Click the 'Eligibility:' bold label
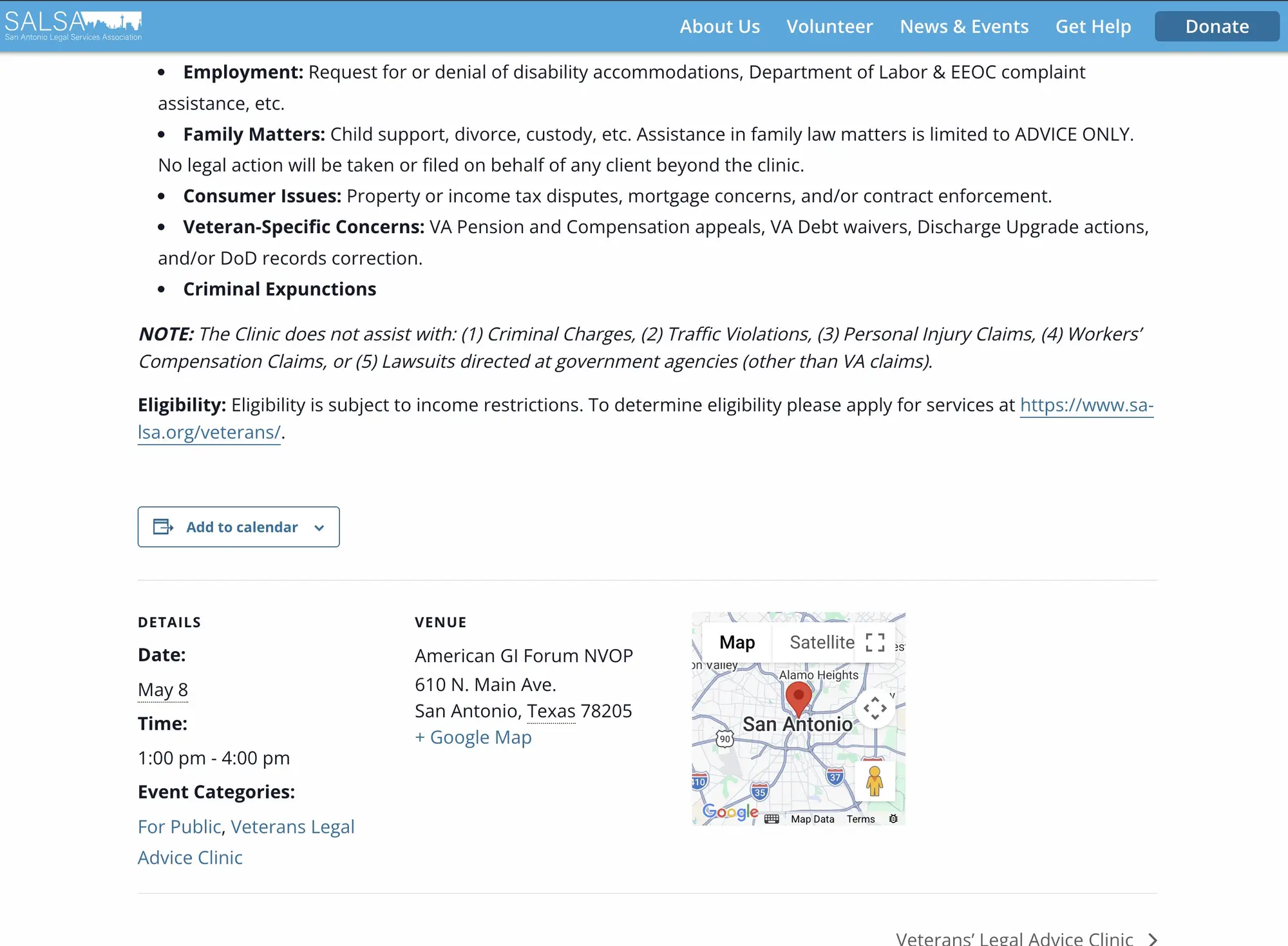Screen dimensions: 1288x946 (182, 405)
